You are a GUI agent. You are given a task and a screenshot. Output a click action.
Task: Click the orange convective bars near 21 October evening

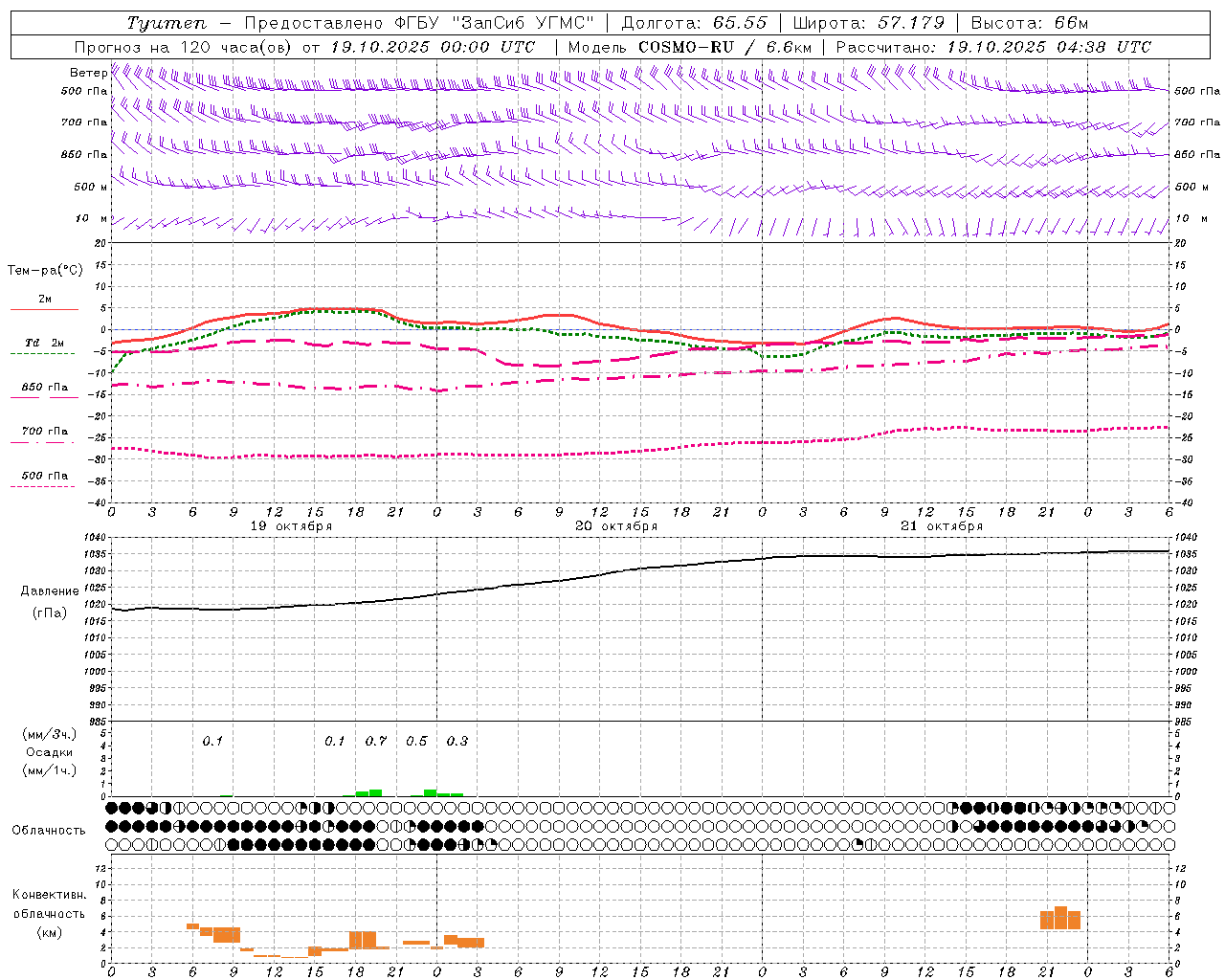(1060, 919)
